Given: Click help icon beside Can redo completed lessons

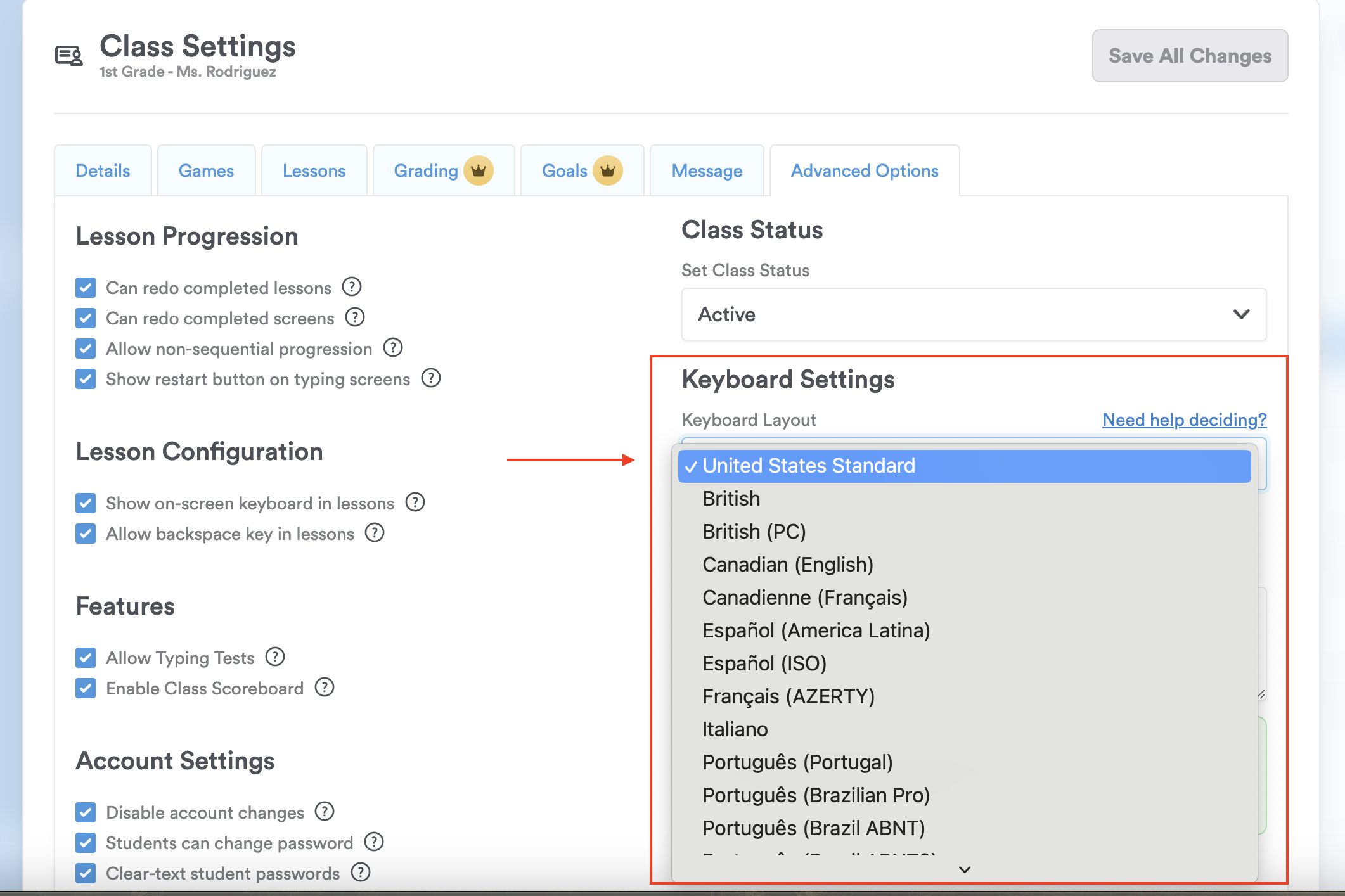Looking at the screenshot, I should [x=352, y=287].
